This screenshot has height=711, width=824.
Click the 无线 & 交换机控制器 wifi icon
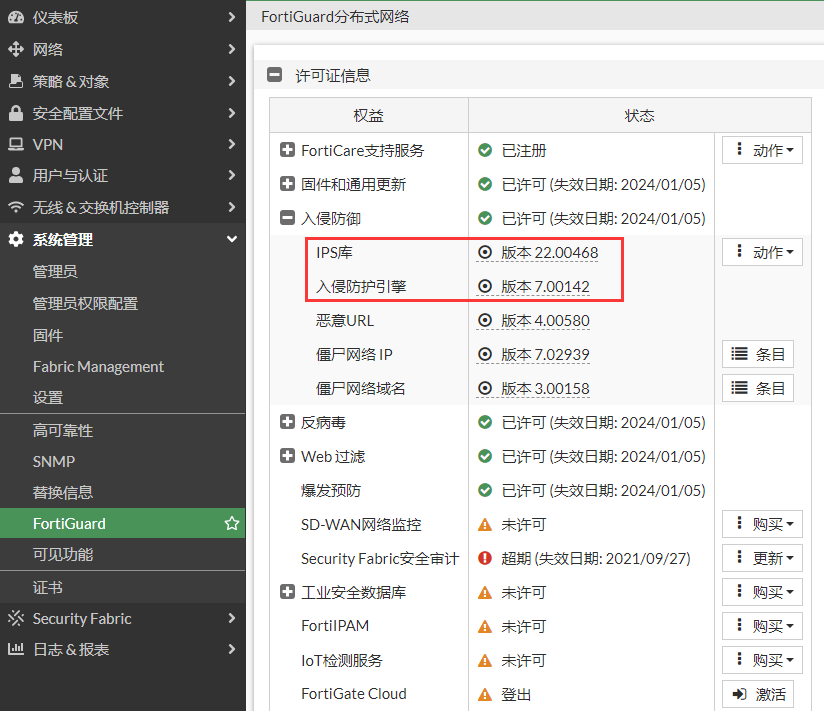coord(16,207)
